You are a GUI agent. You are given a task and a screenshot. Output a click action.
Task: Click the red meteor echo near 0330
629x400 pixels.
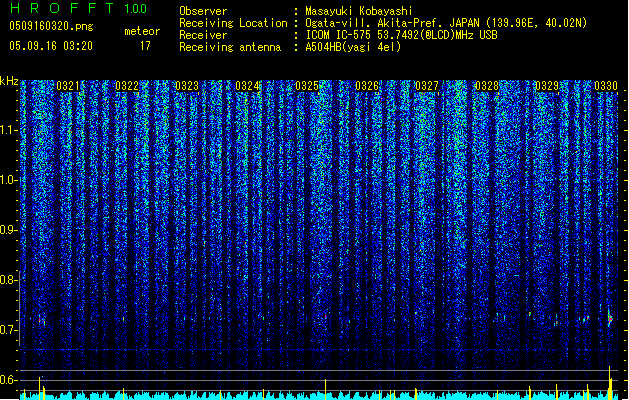pos(610,319)
